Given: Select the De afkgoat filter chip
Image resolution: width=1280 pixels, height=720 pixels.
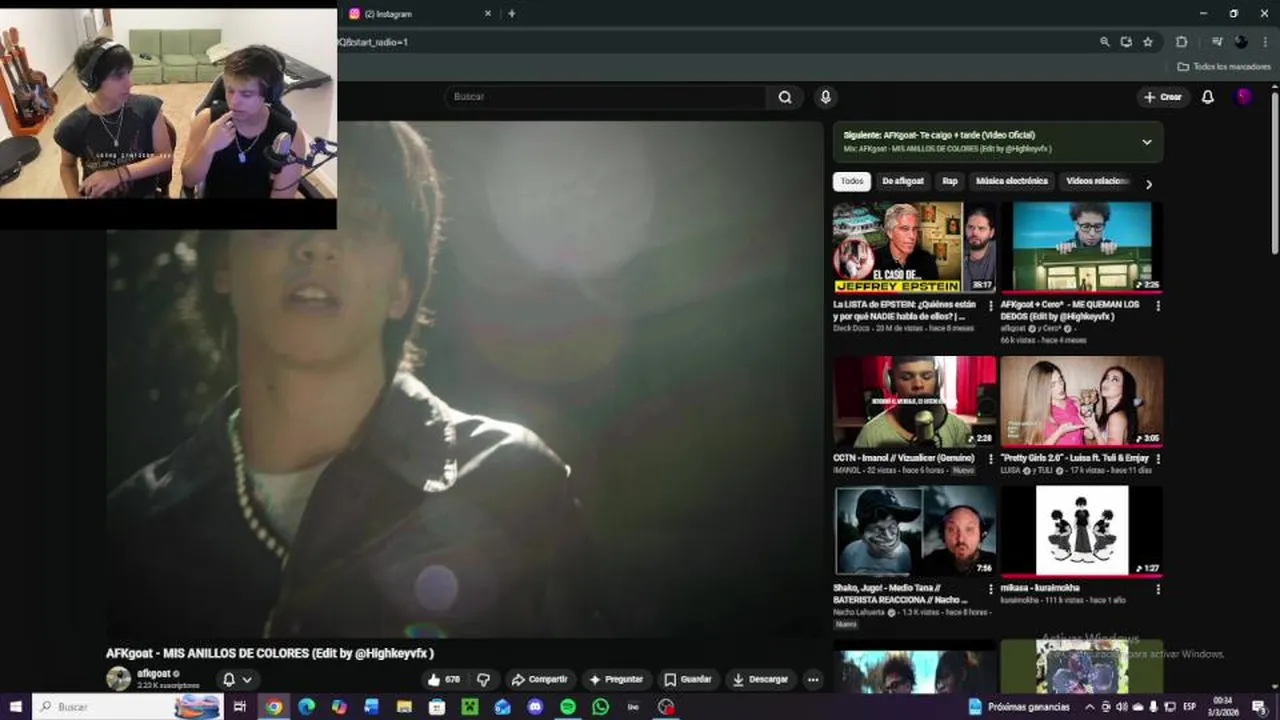Looking at the screenshot, I should (x=903, y=181).
